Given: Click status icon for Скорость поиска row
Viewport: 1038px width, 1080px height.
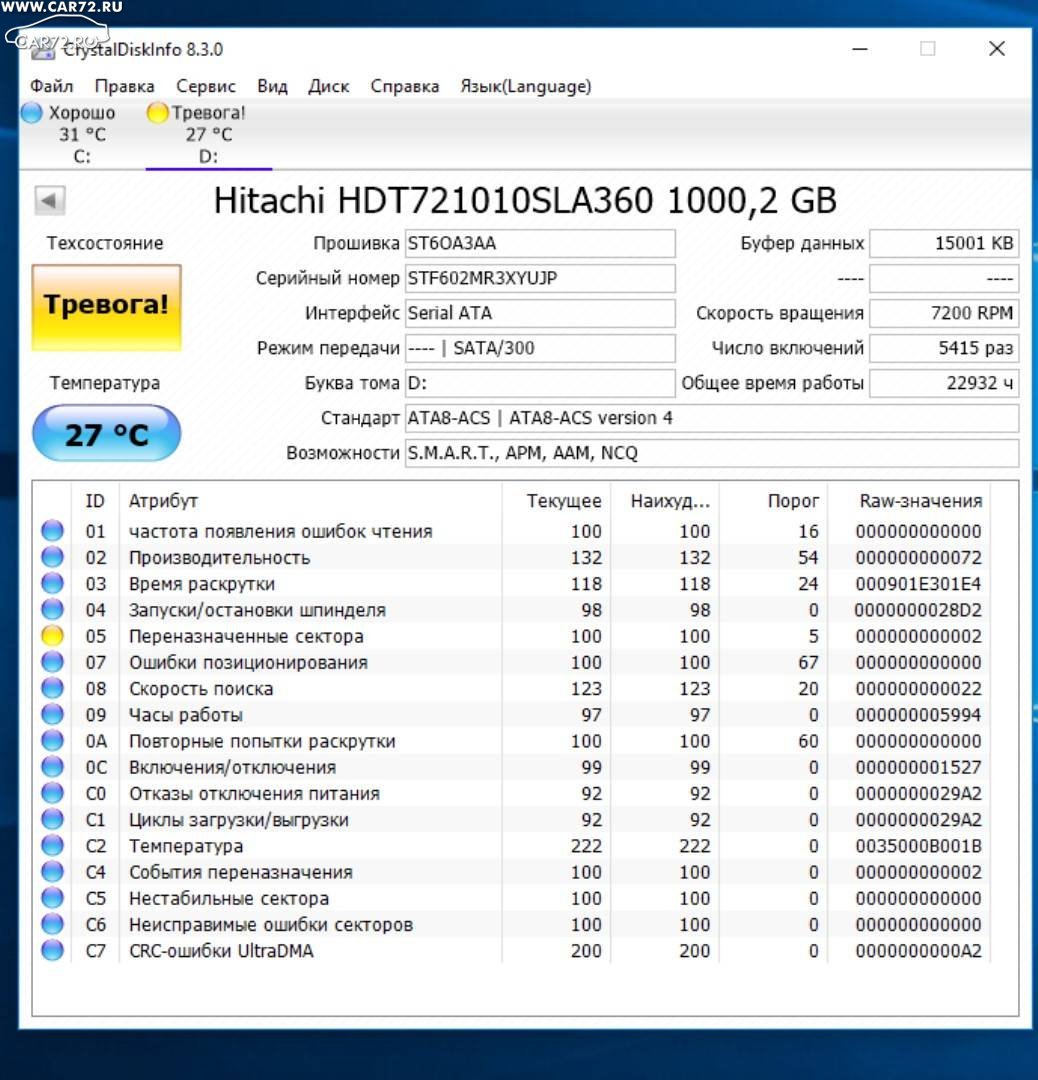Looking at the screenshot, I should pos(52,688).
